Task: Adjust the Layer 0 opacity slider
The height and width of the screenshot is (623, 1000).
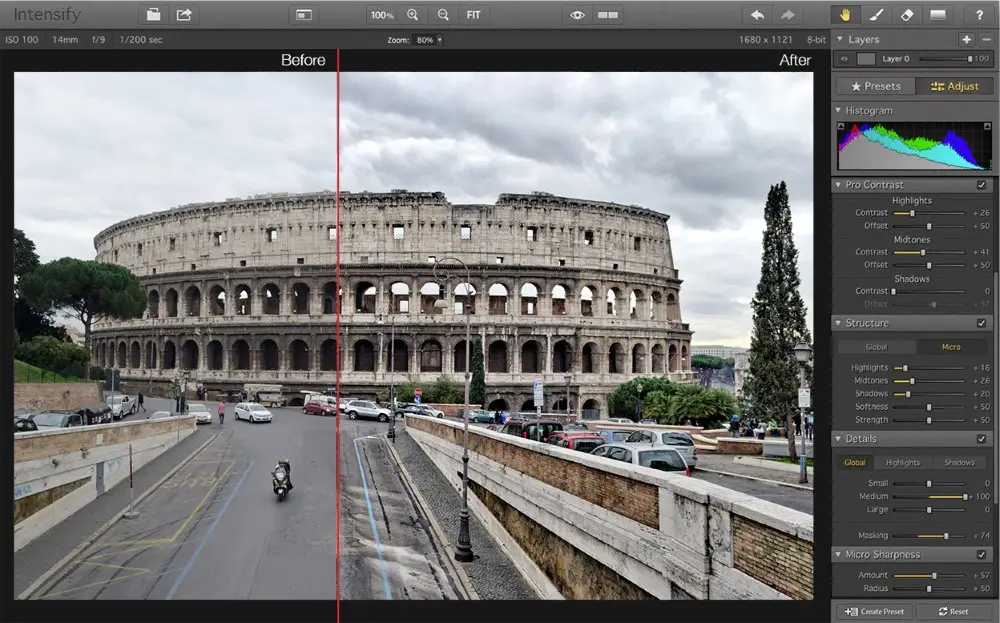Action: (x=946, y=59)
